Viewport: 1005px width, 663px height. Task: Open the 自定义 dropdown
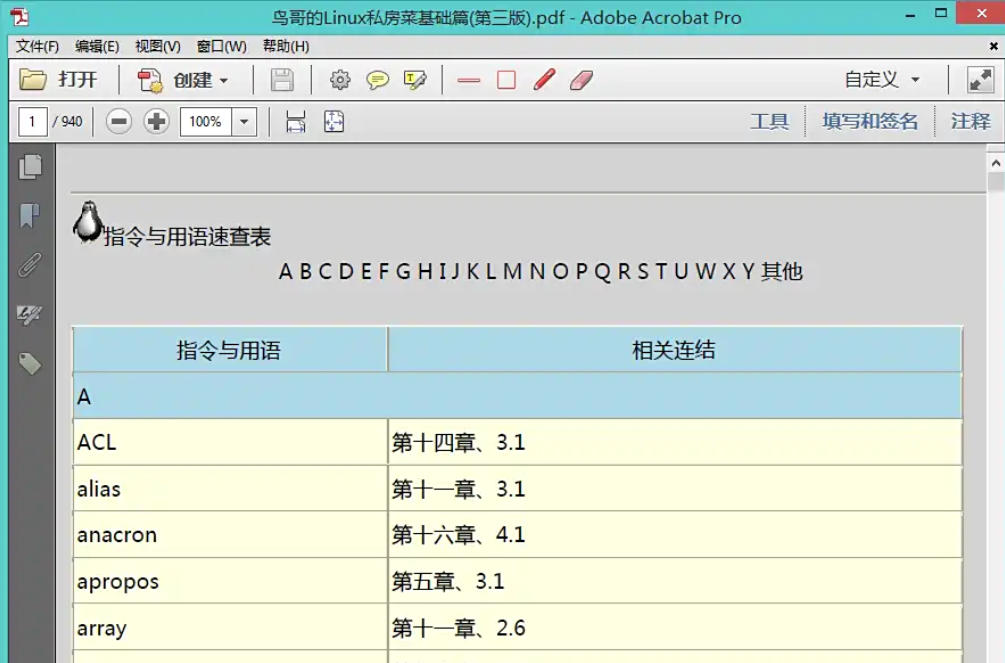pos(882,80)
